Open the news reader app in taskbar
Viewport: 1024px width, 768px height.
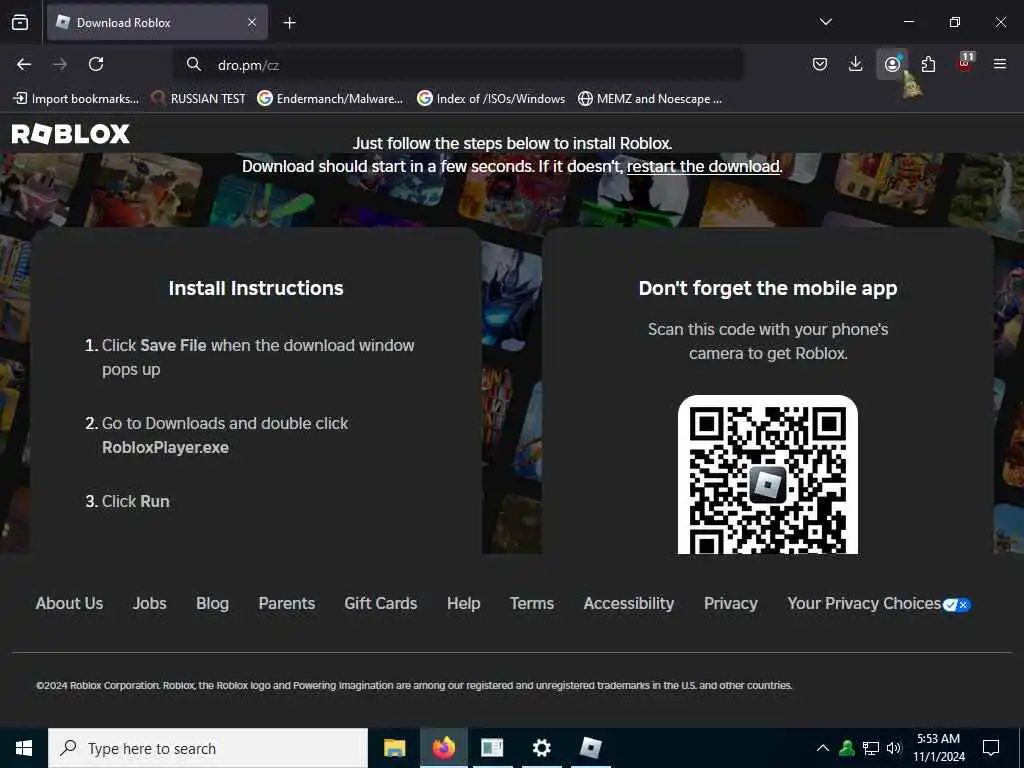(x=492, y=748)
